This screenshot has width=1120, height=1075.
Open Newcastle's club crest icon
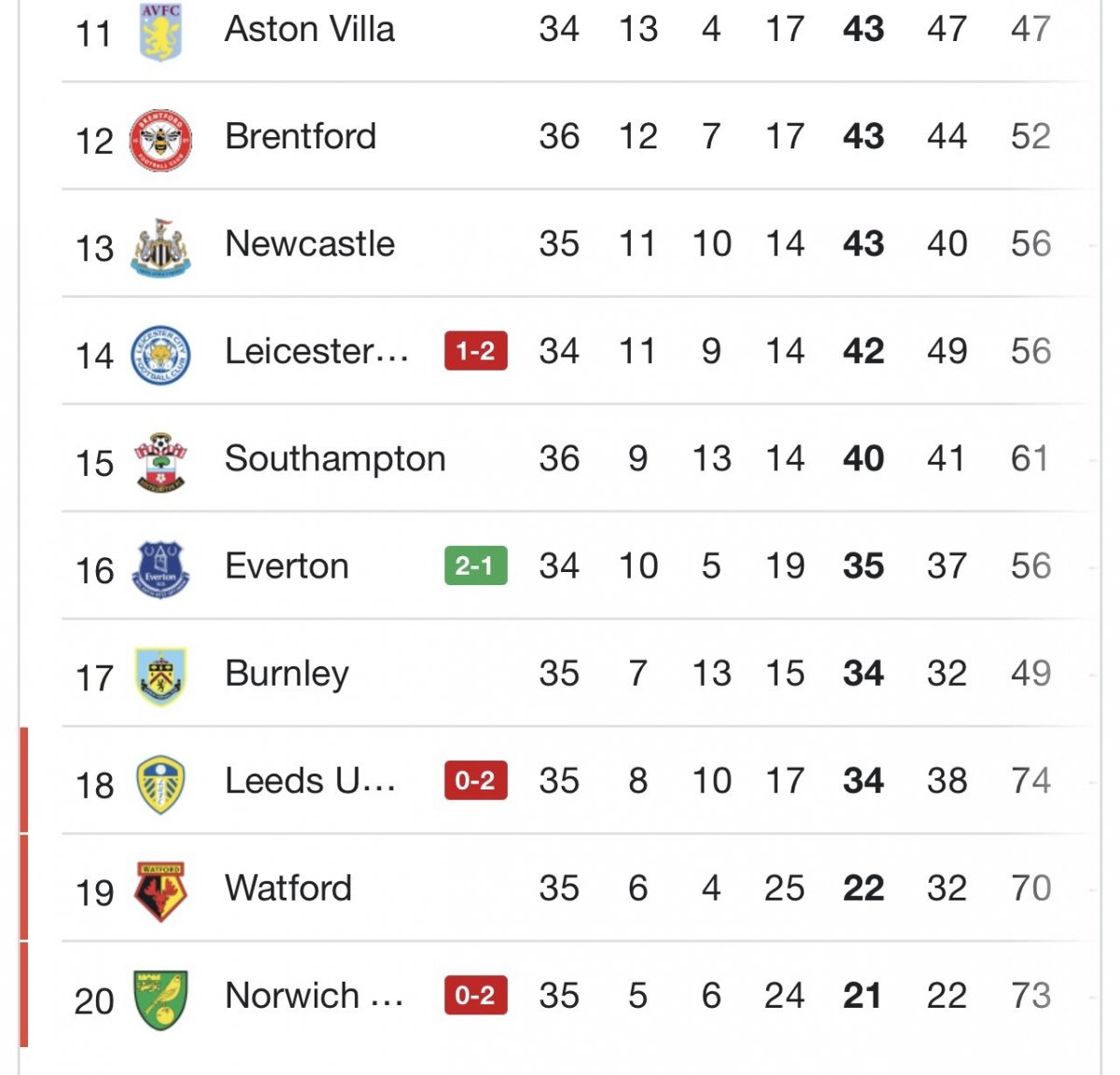pos(161,247)
